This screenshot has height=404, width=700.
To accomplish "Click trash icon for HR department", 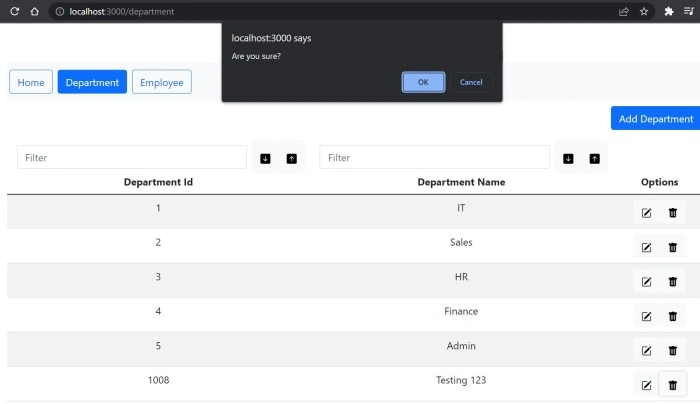I will [x=672, y=282].
